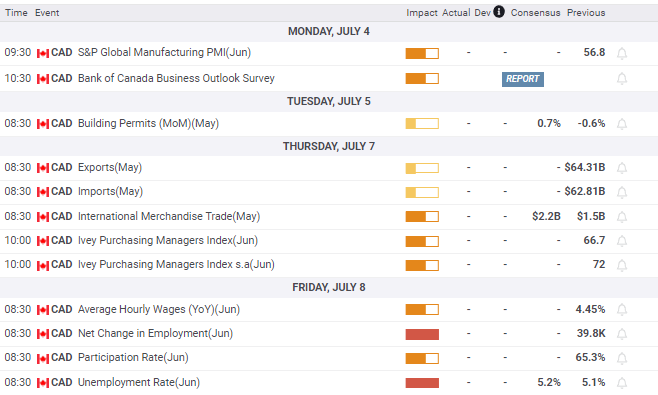
Task: Toggle alert bell for Business Outlook Survey
Action: pos(622,78)
